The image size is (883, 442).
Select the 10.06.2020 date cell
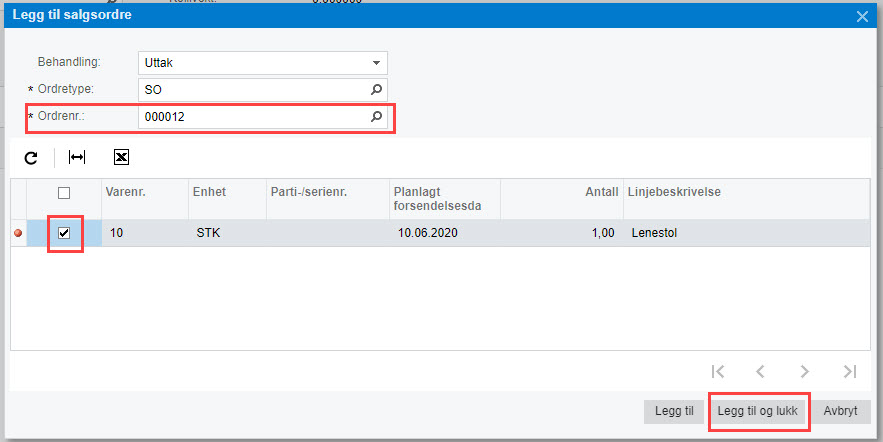click(445, 233)
